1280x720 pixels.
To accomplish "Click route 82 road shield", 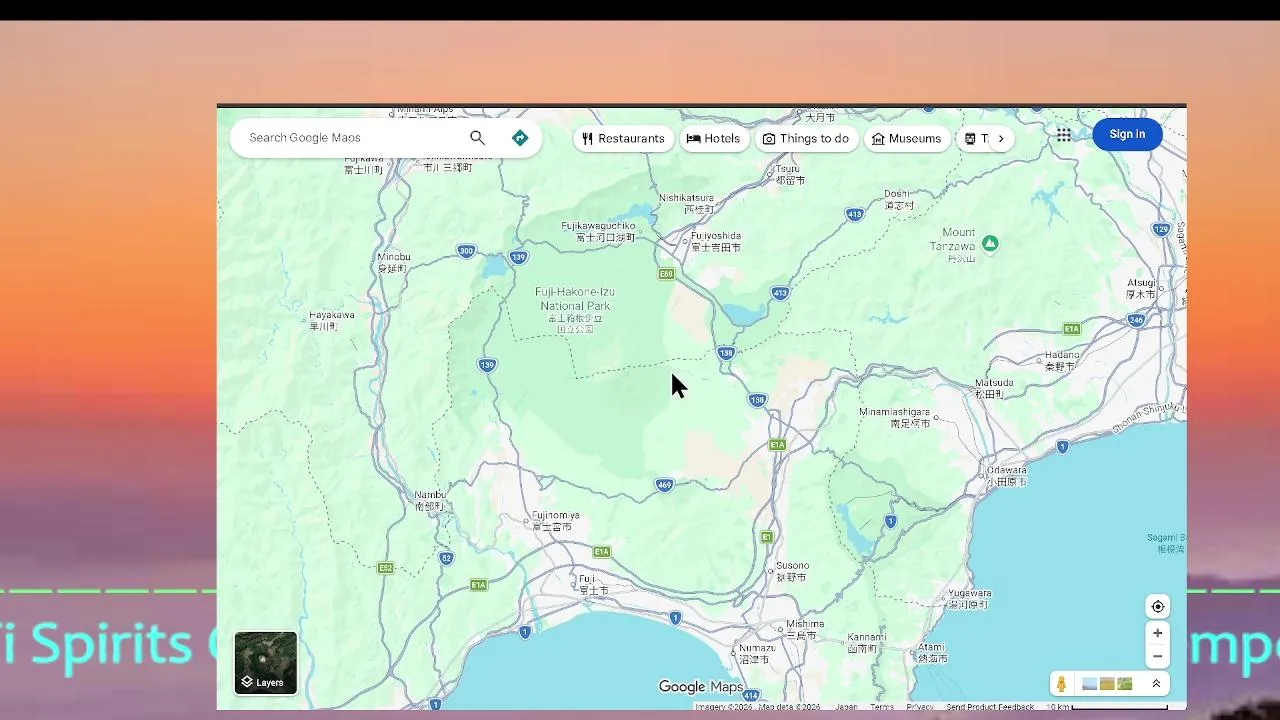I will click(446, 558).
